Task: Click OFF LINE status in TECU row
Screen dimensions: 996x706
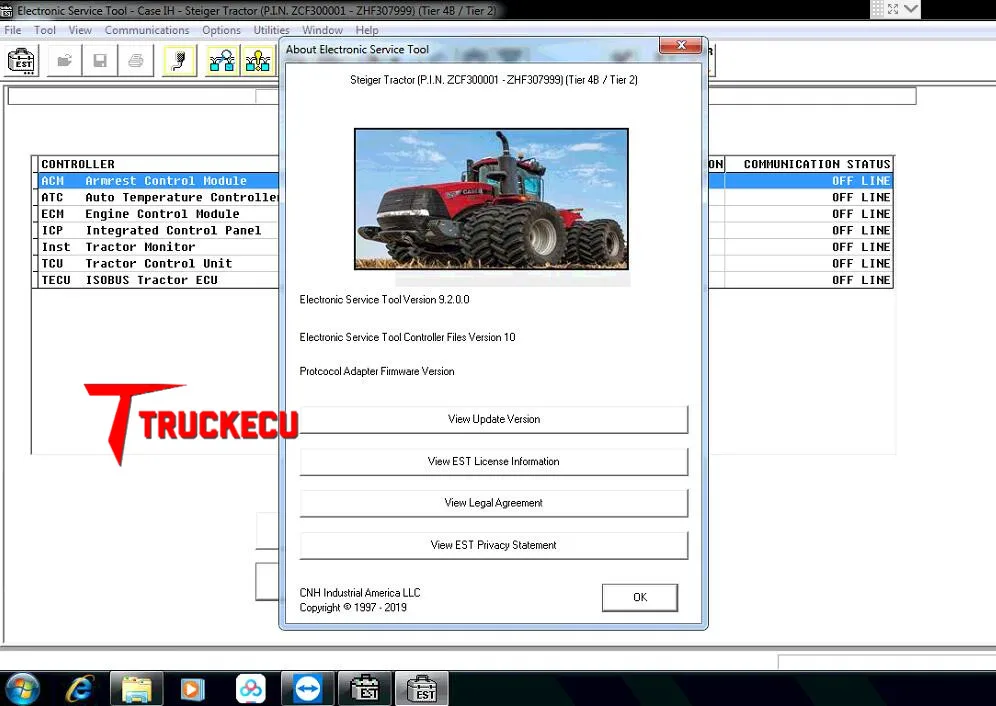Action: point(861,280)
